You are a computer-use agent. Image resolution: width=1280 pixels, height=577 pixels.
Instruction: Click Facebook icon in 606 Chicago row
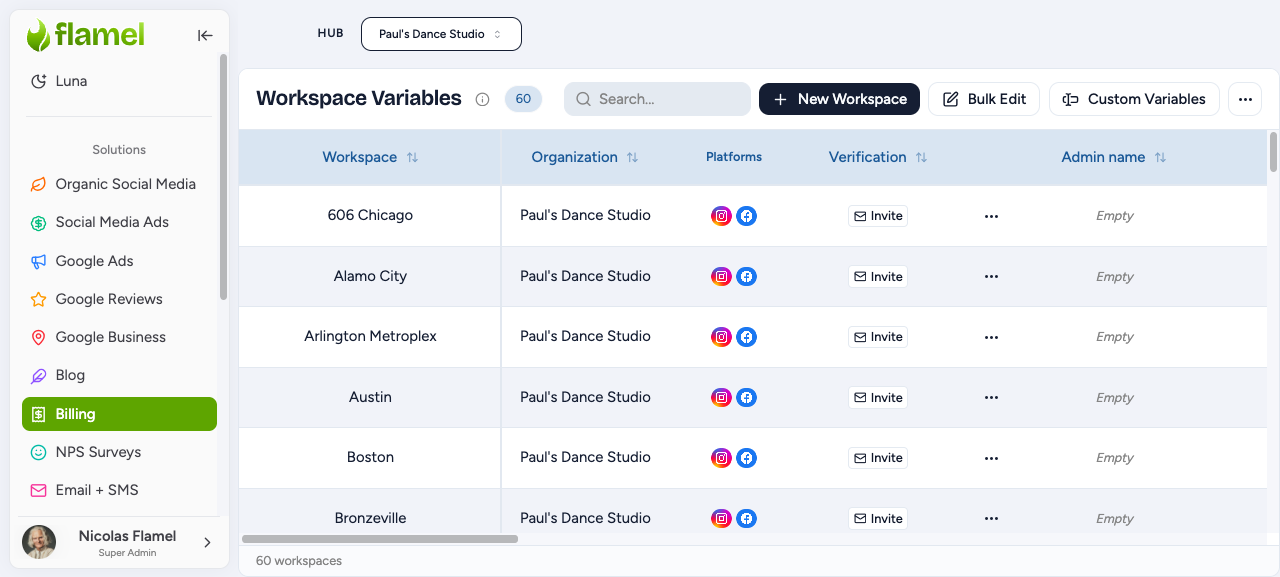coord(746,216)
